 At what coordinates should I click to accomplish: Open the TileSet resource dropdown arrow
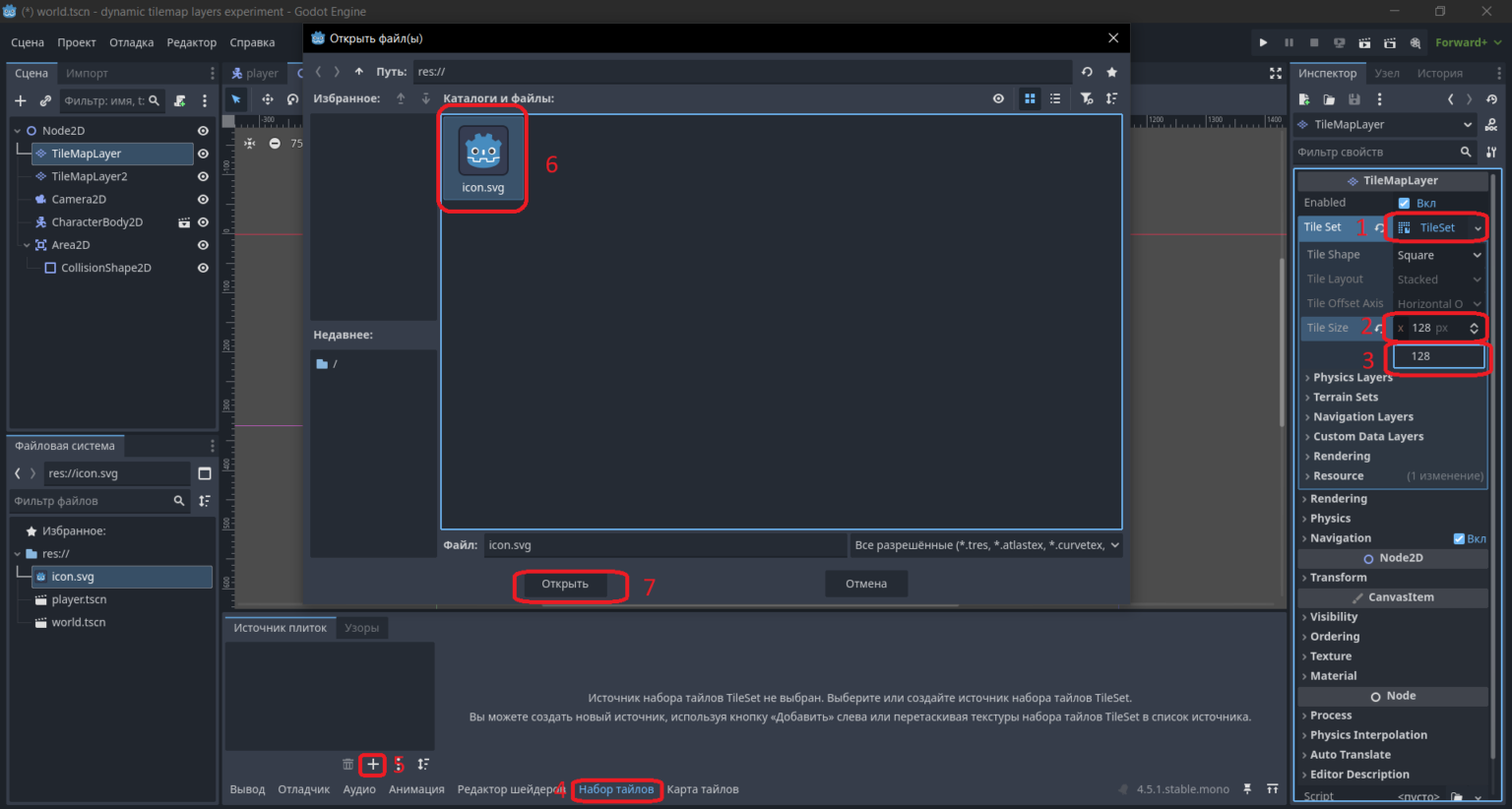(x=1478, y=227)
